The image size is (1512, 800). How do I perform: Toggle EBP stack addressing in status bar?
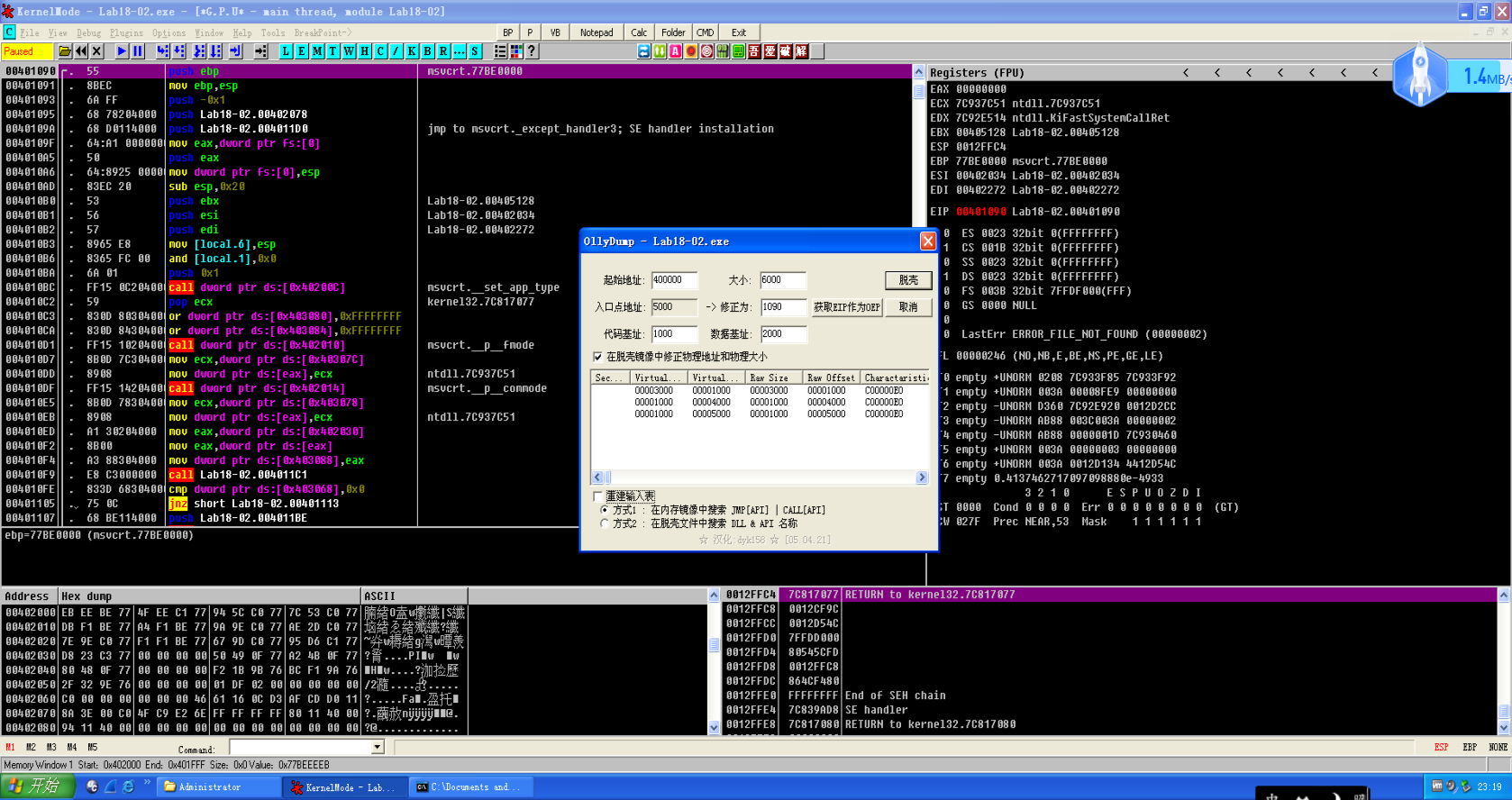click(x=1470, y=747)
